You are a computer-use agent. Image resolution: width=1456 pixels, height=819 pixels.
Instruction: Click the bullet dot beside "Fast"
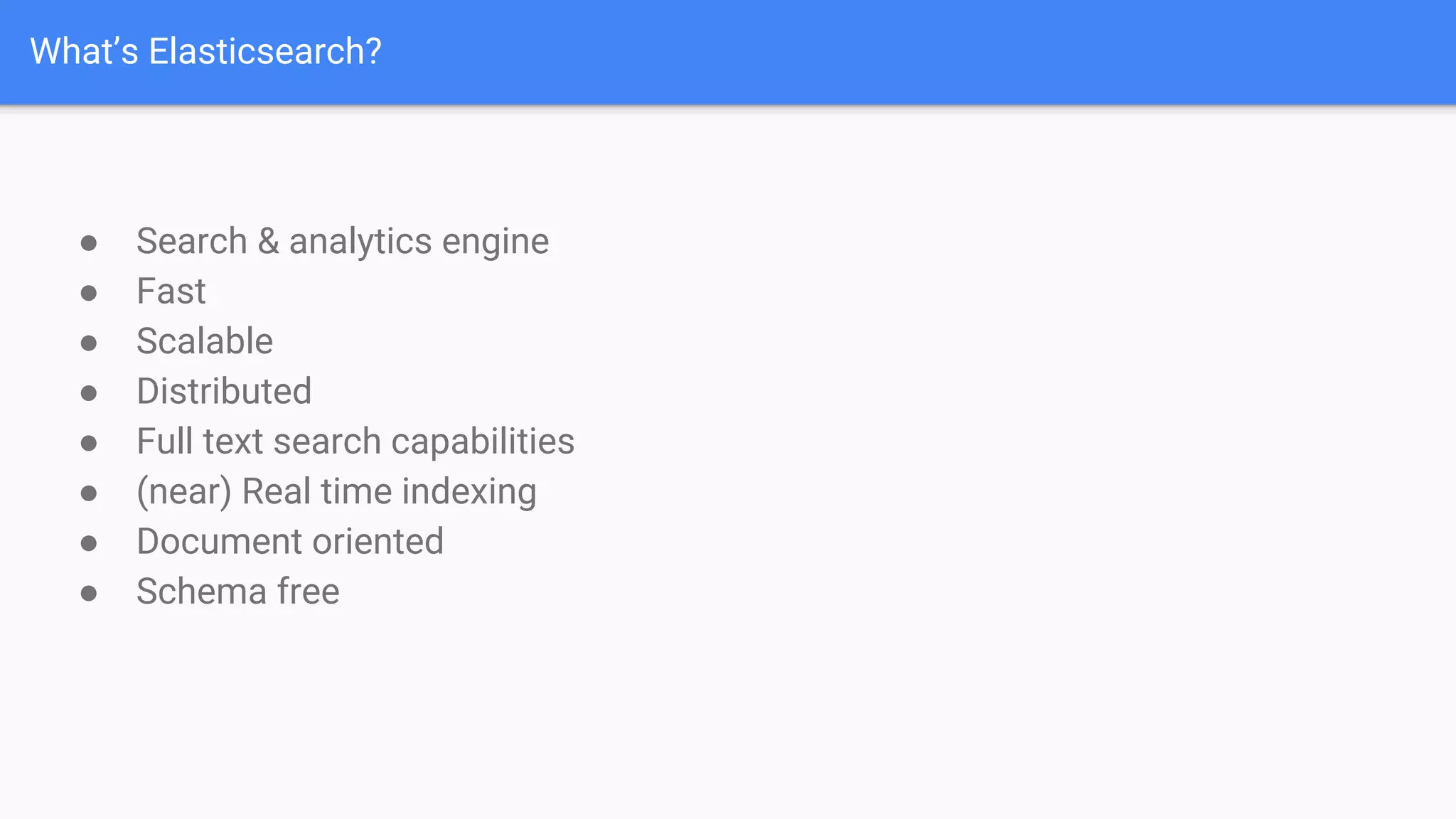pyautogui.click(x=89, y=293)
